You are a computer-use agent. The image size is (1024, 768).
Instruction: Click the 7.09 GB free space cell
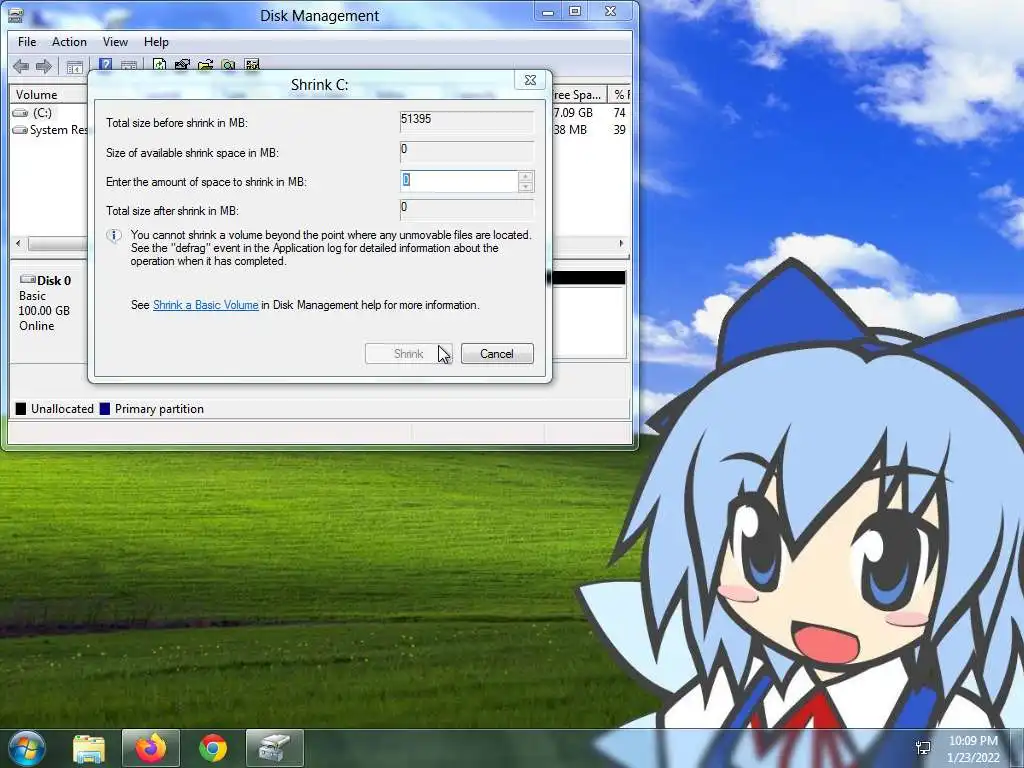(x=573, y=113)
